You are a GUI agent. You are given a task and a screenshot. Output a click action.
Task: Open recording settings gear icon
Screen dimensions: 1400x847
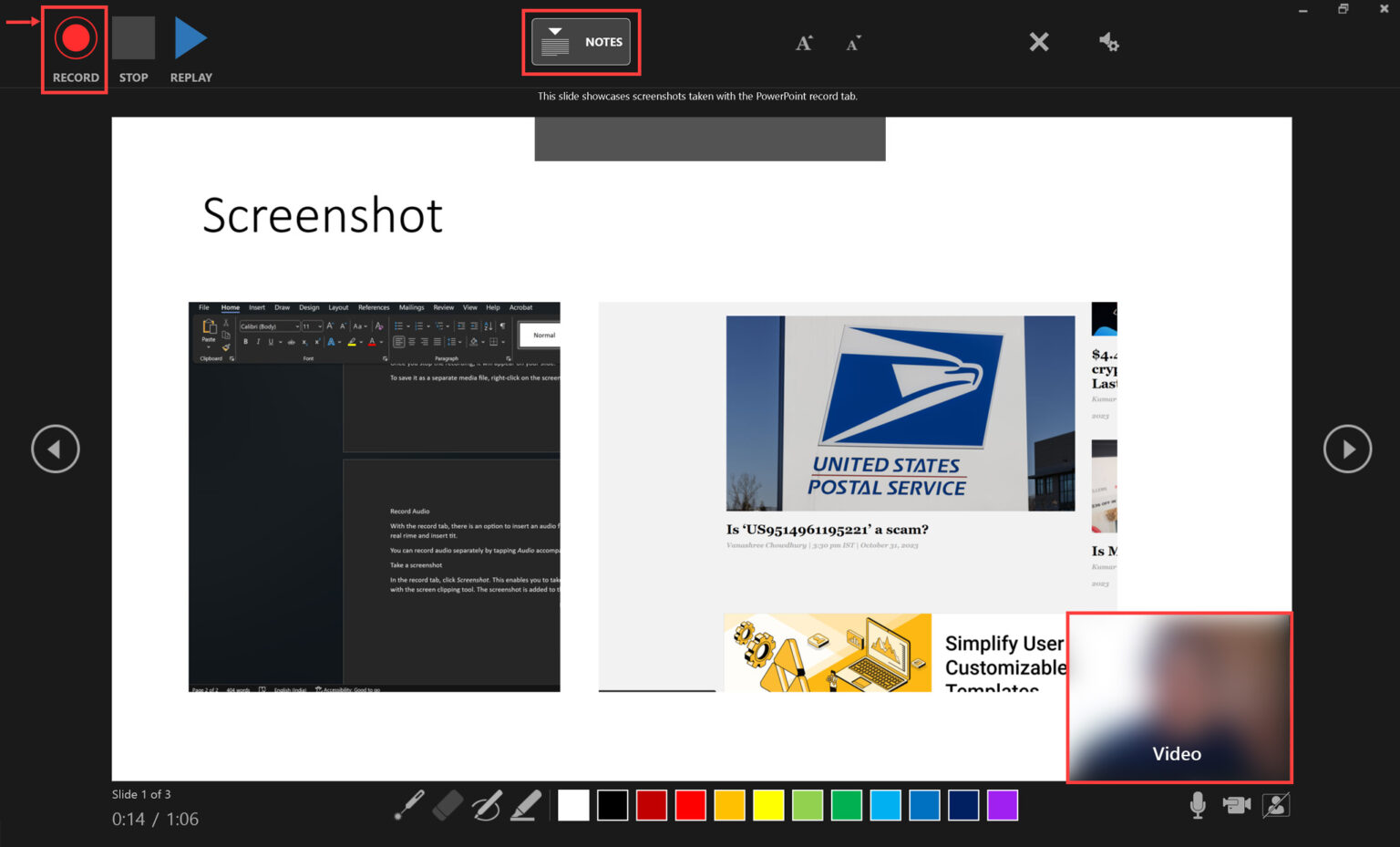[x=1108, y=42]
